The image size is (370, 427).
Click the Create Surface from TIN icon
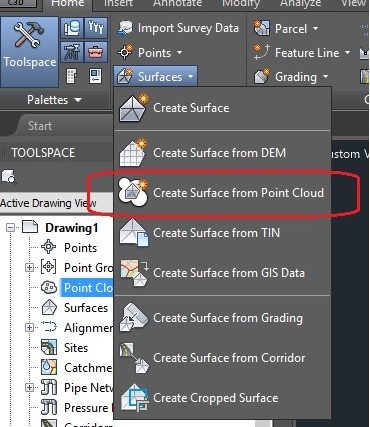(x=134, y=233)
